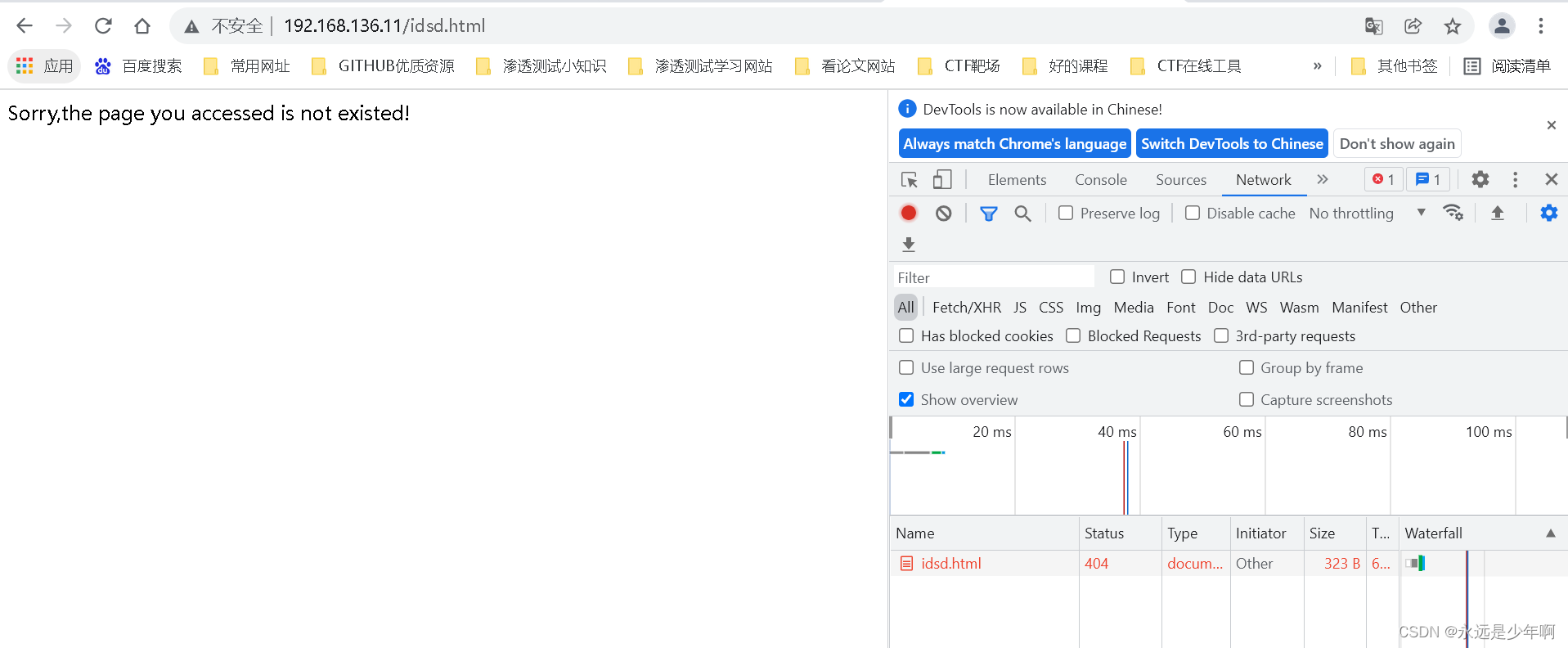The image size is (1568, 648).
Task: Open DevTools customize three-dot menu
Action: pyautogui.click(x=1515, y=179)
